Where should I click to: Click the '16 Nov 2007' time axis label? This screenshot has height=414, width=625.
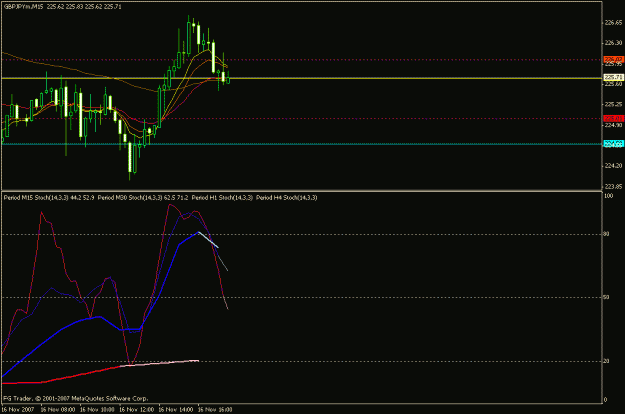[x=18, y=410]
